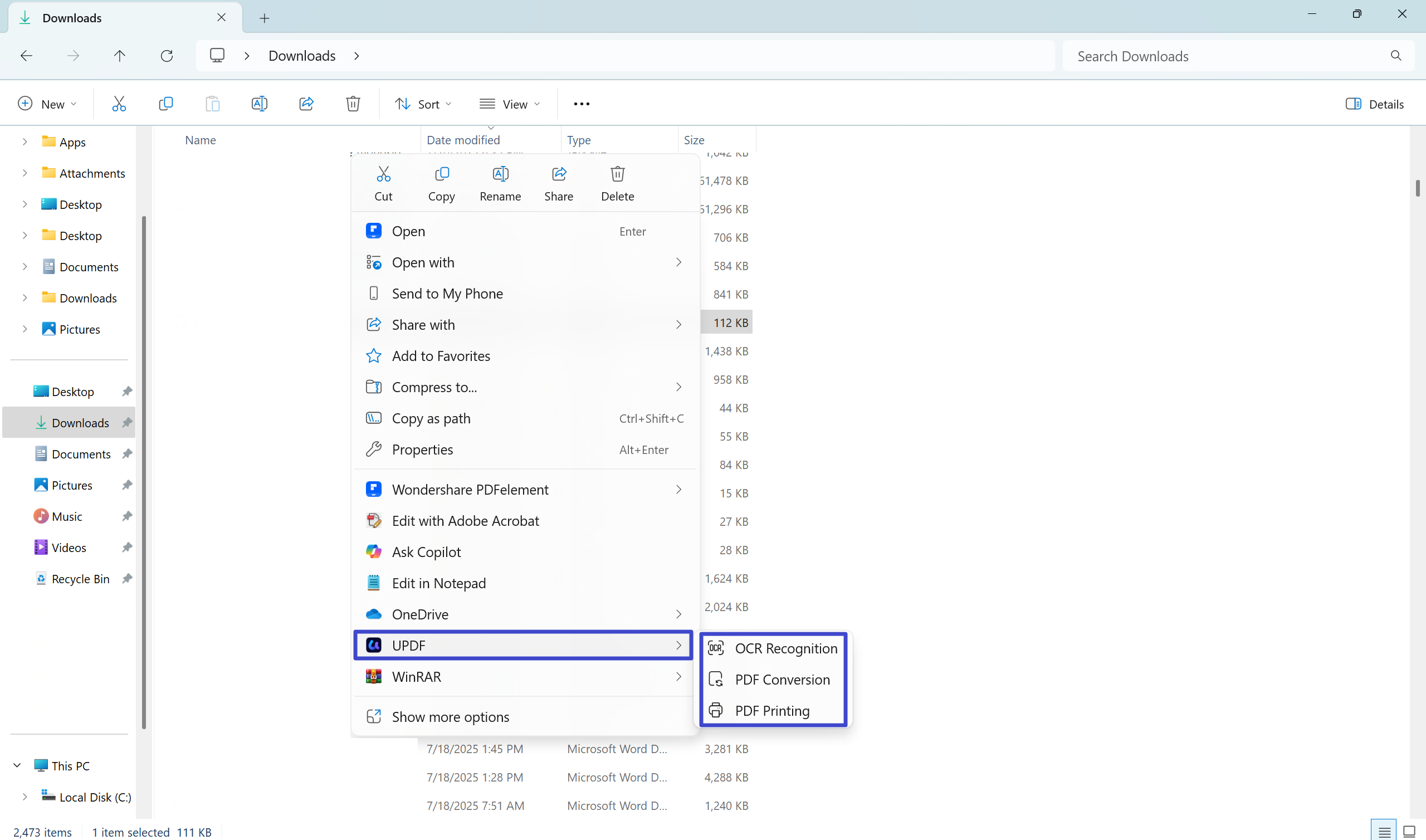Select PDF Printing in UPDF submenu
This screenshot has height=840, width=1426.
tap(773, 710)
